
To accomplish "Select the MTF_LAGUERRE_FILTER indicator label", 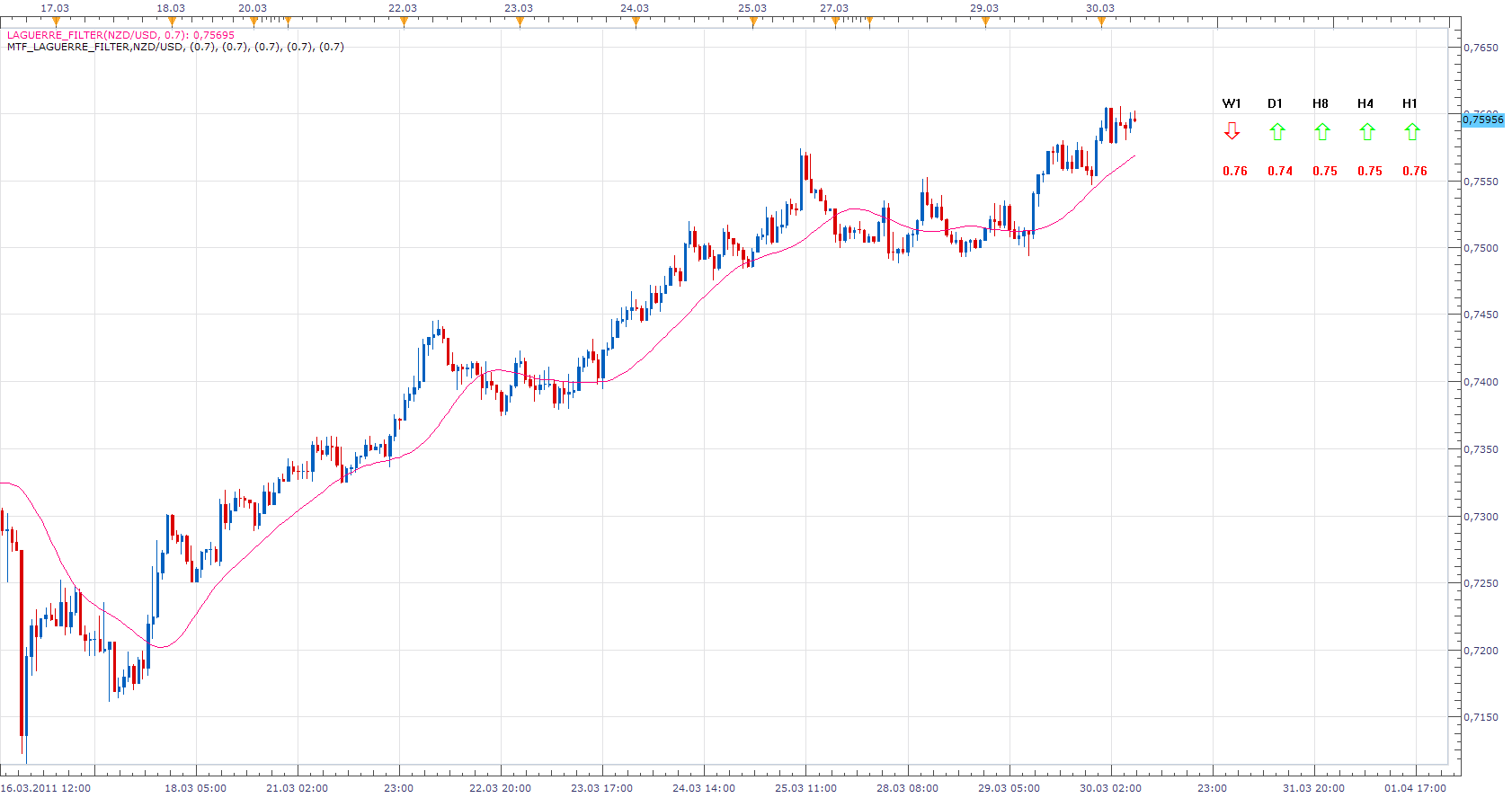I will point(175,47).
